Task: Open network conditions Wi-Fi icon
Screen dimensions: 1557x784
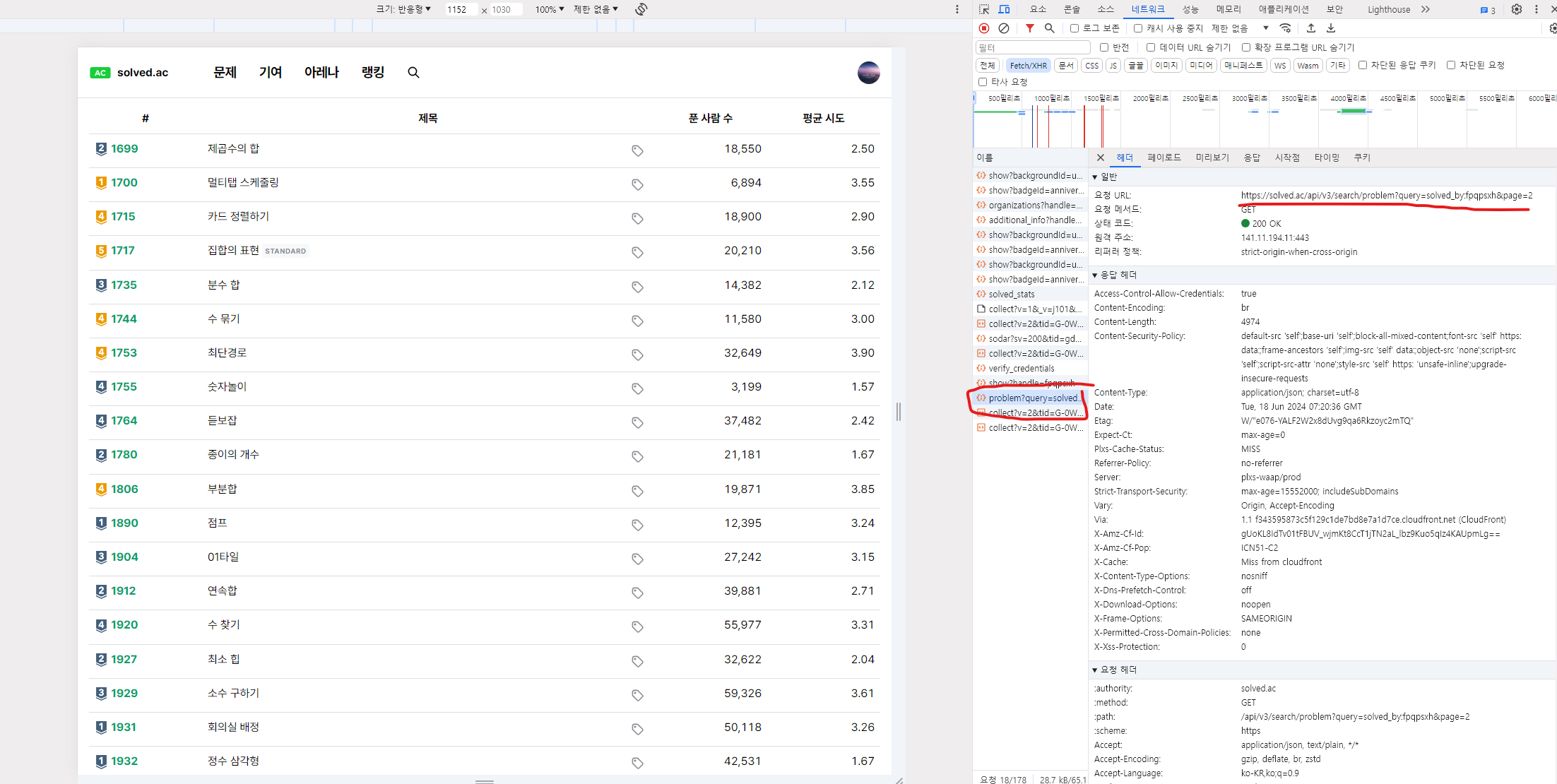Action: coord(1286,28)
